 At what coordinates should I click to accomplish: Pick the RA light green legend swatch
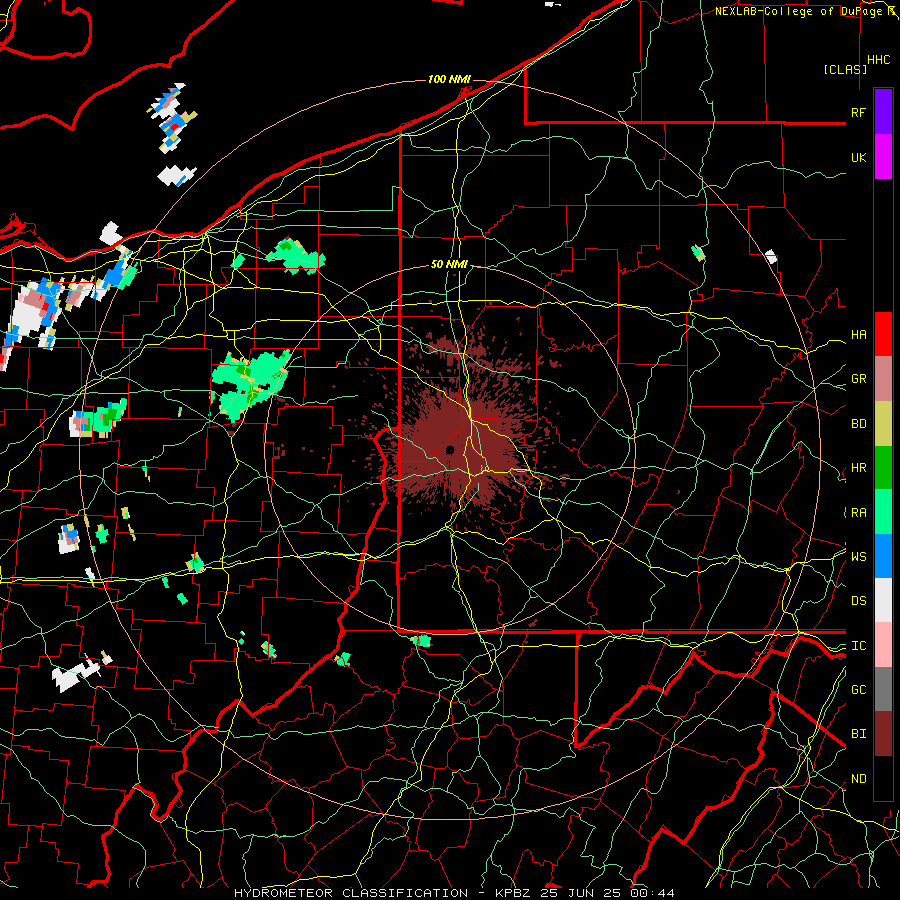point(883,512)
